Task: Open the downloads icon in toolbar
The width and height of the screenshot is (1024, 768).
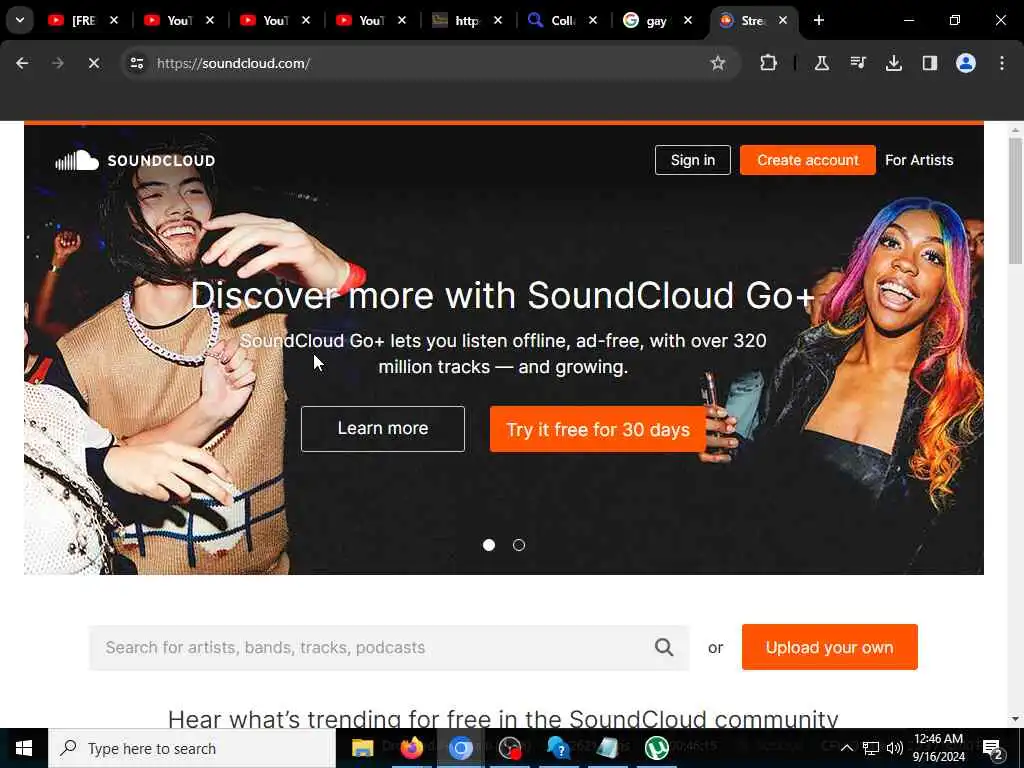Action: (893, 63)
